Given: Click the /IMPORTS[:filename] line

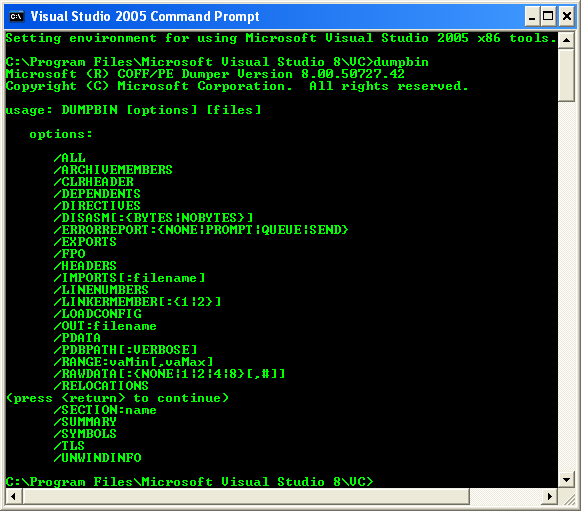Looking at the screenshot, I should [129, 278].
